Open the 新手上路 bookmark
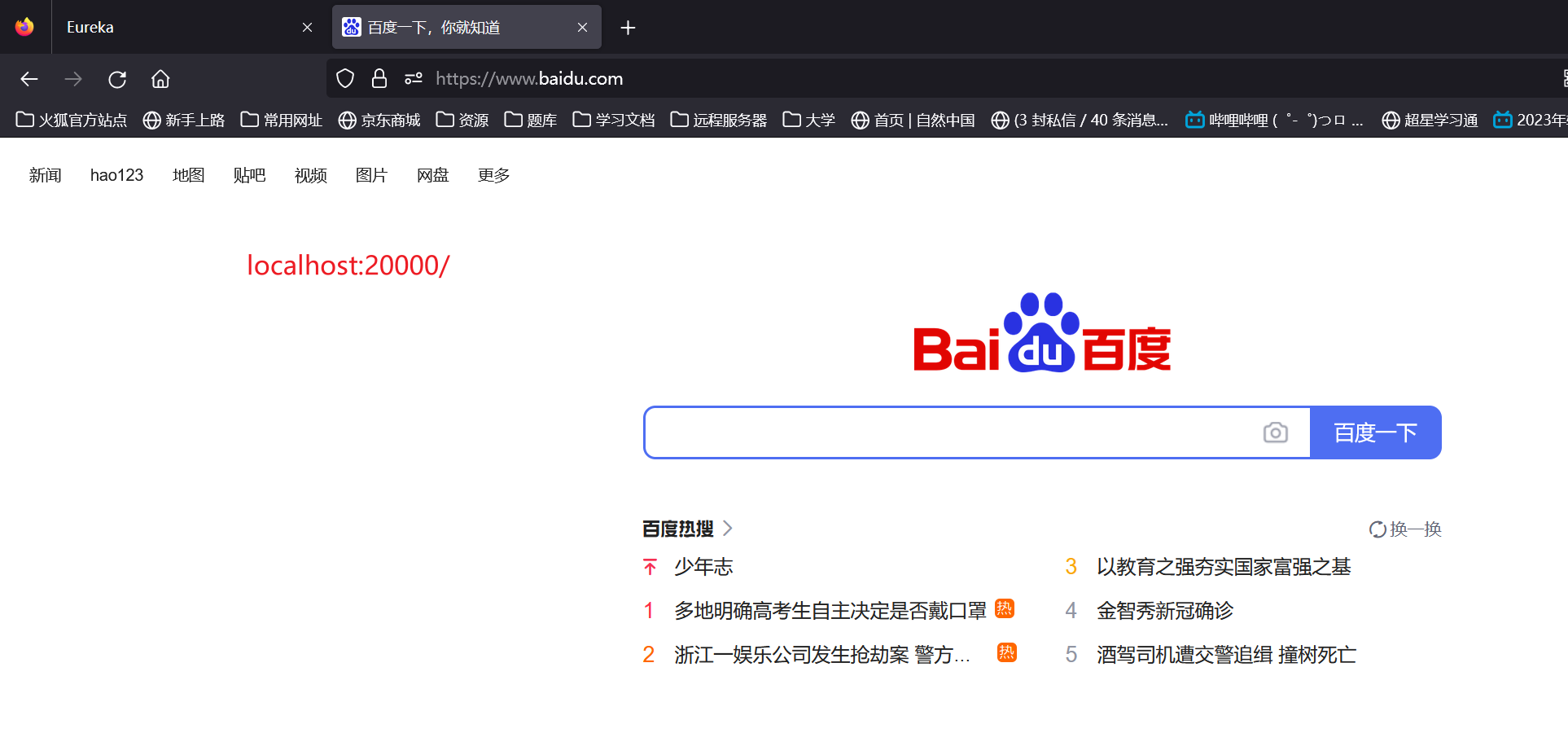Viewport: 1568px width, 755px height. click(x=184, y=120)
